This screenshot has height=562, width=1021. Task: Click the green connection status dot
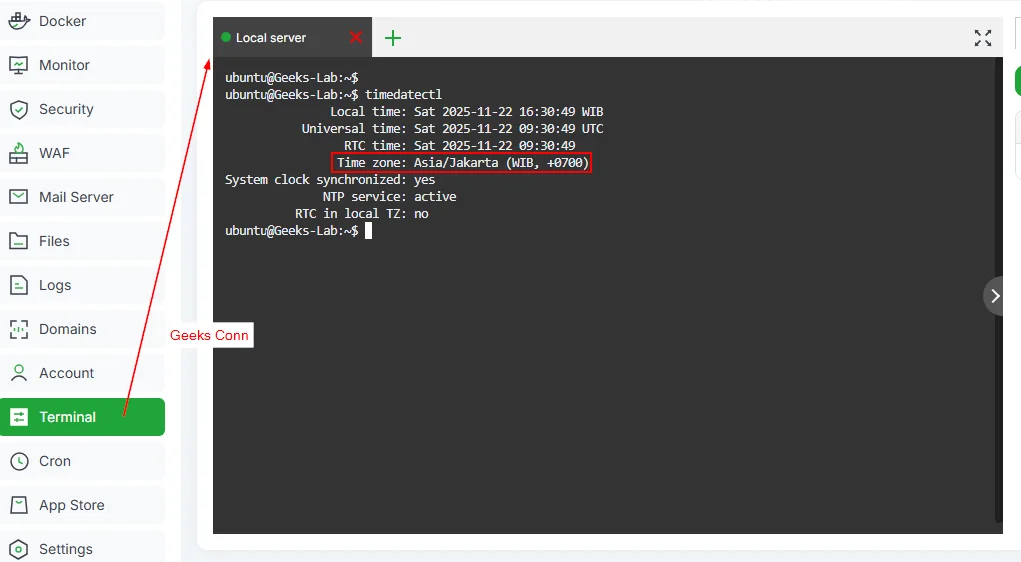pyautogui.click(x=226, y=37)
